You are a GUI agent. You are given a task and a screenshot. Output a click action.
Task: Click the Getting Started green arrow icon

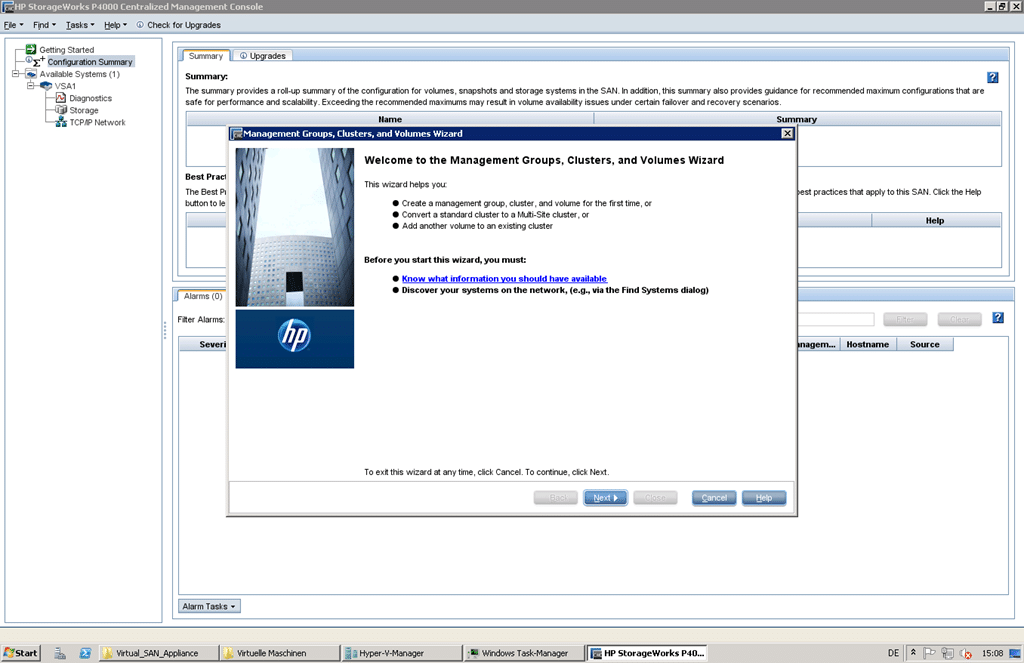(x=31, y=49)
